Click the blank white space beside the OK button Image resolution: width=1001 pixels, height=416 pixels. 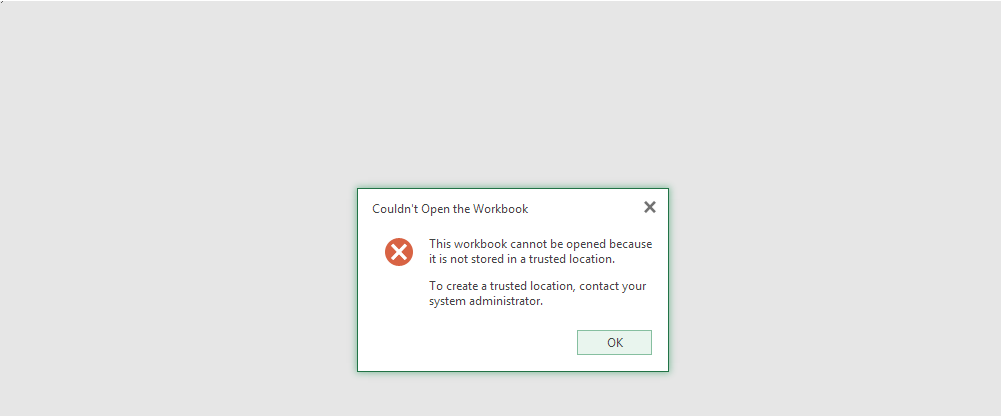(x=467, y=343)
